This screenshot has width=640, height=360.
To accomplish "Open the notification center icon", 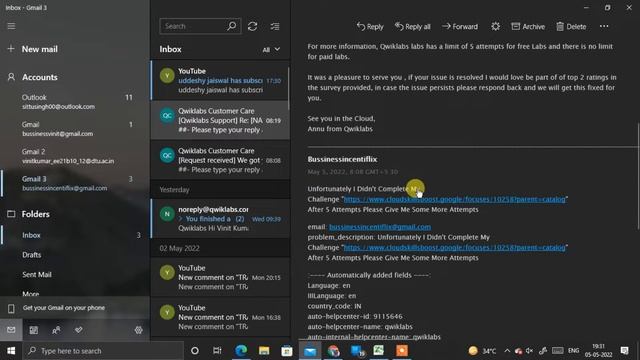I will (624, 351).
